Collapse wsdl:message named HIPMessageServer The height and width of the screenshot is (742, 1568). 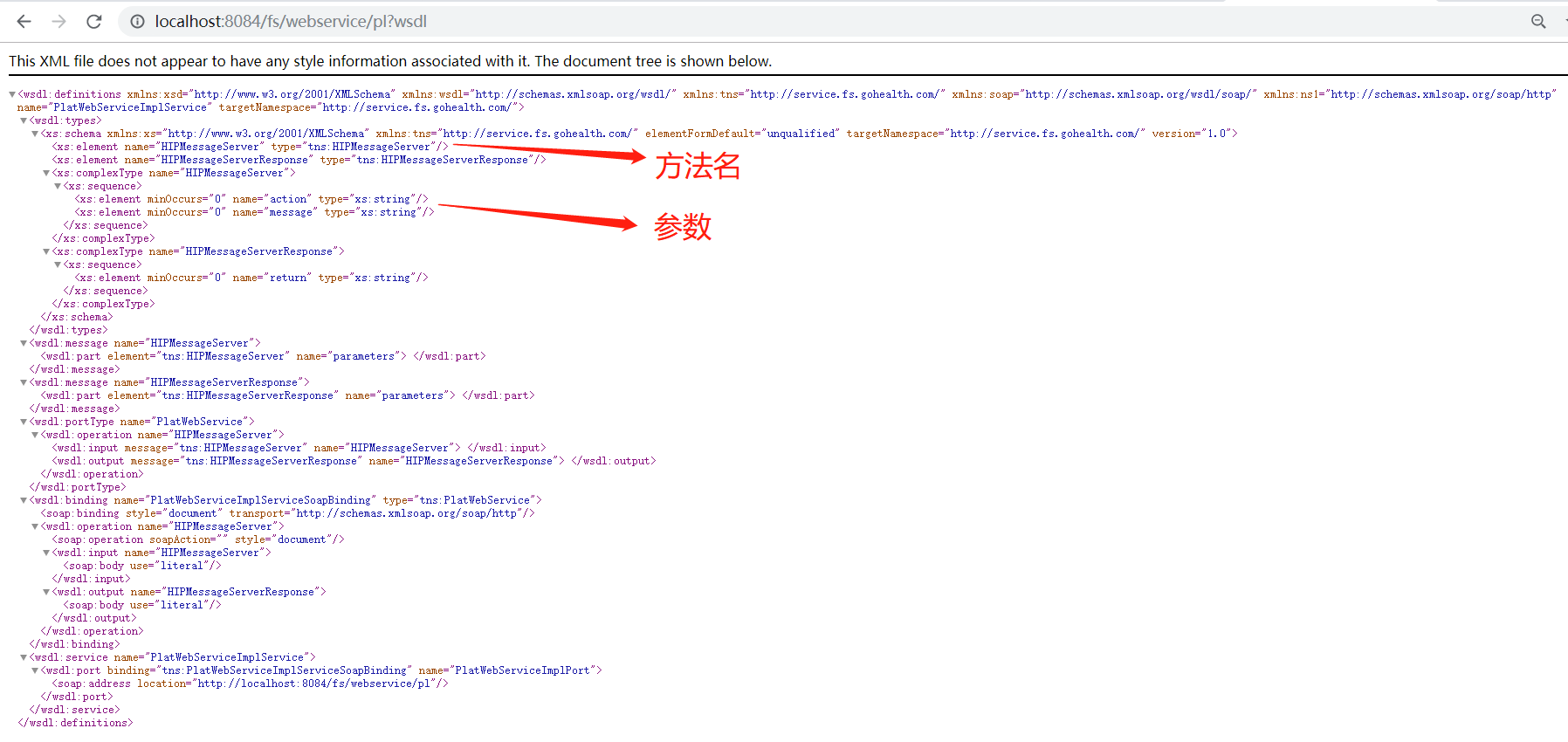click(24, 343)
